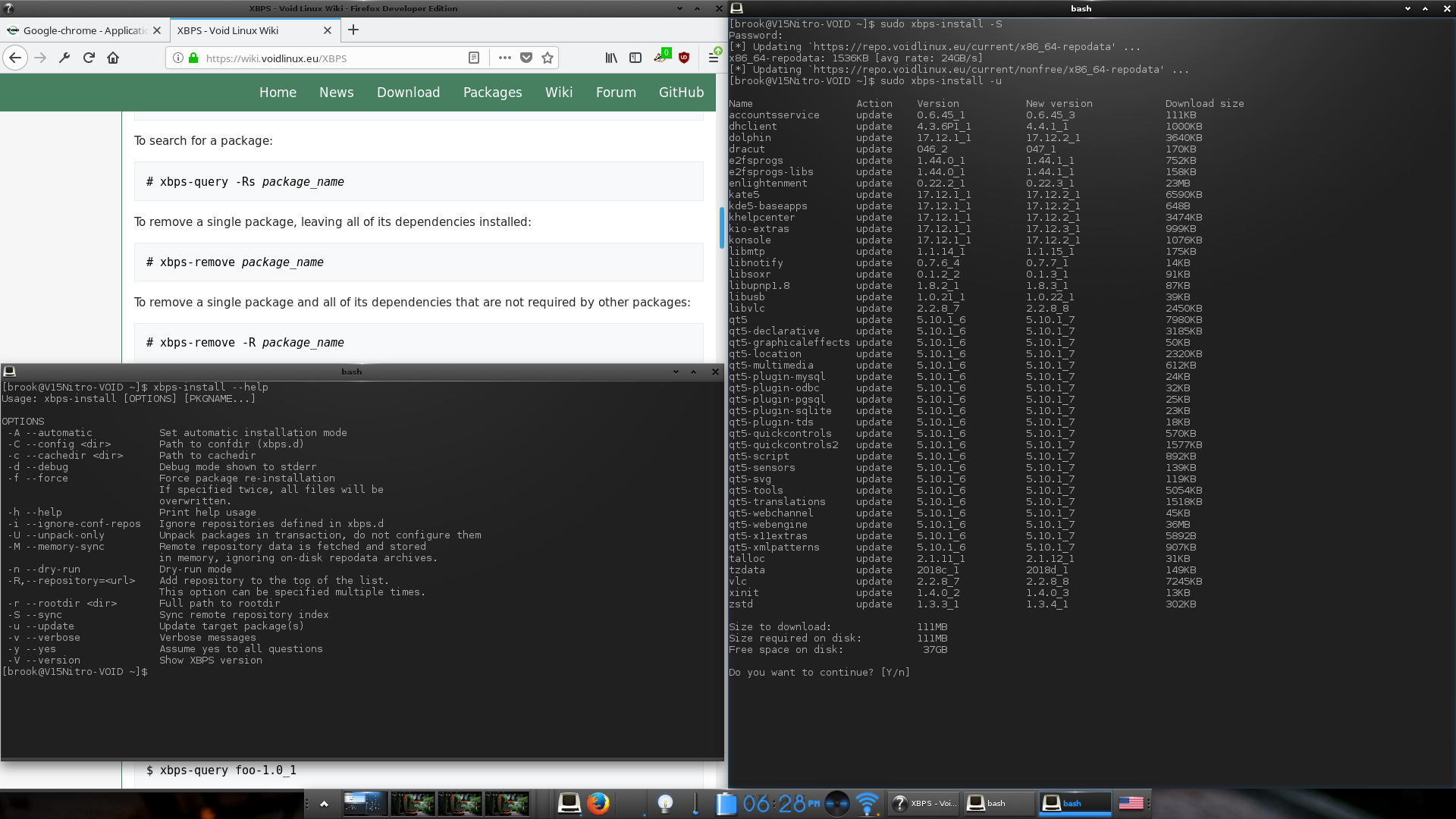This screenshot has height=819, width=1456.
Task: Open Firefox library icon
Action: [611, 58]
